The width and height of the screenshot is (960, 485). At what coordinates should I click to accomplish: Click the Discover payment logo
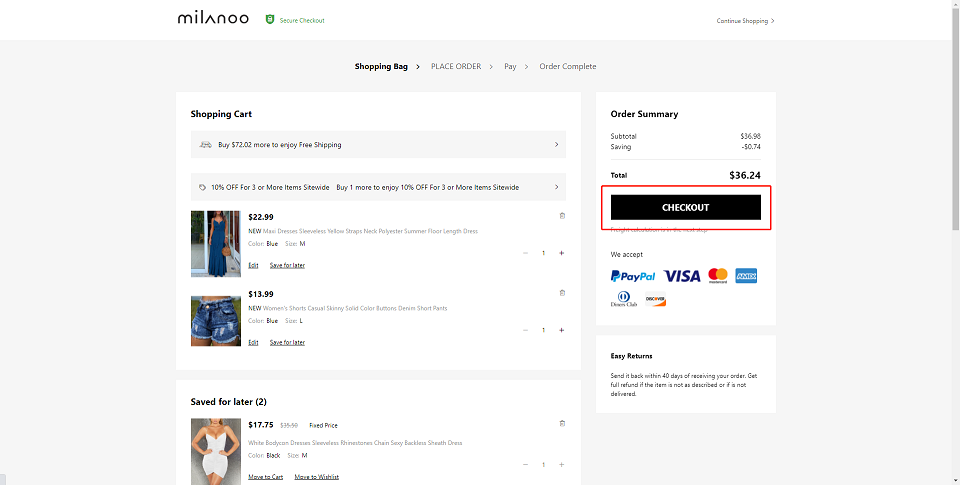[655, 299]
